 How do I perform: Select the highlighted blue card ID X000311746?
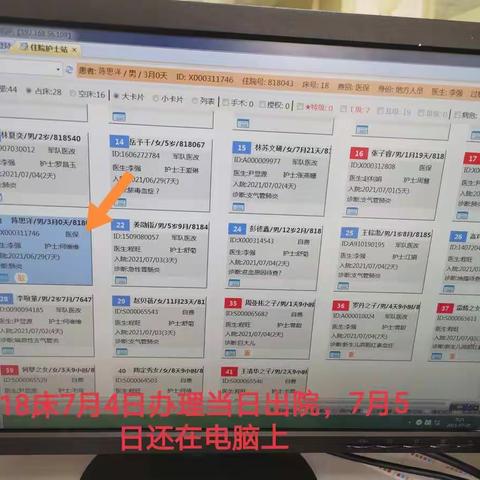[45, 249]
